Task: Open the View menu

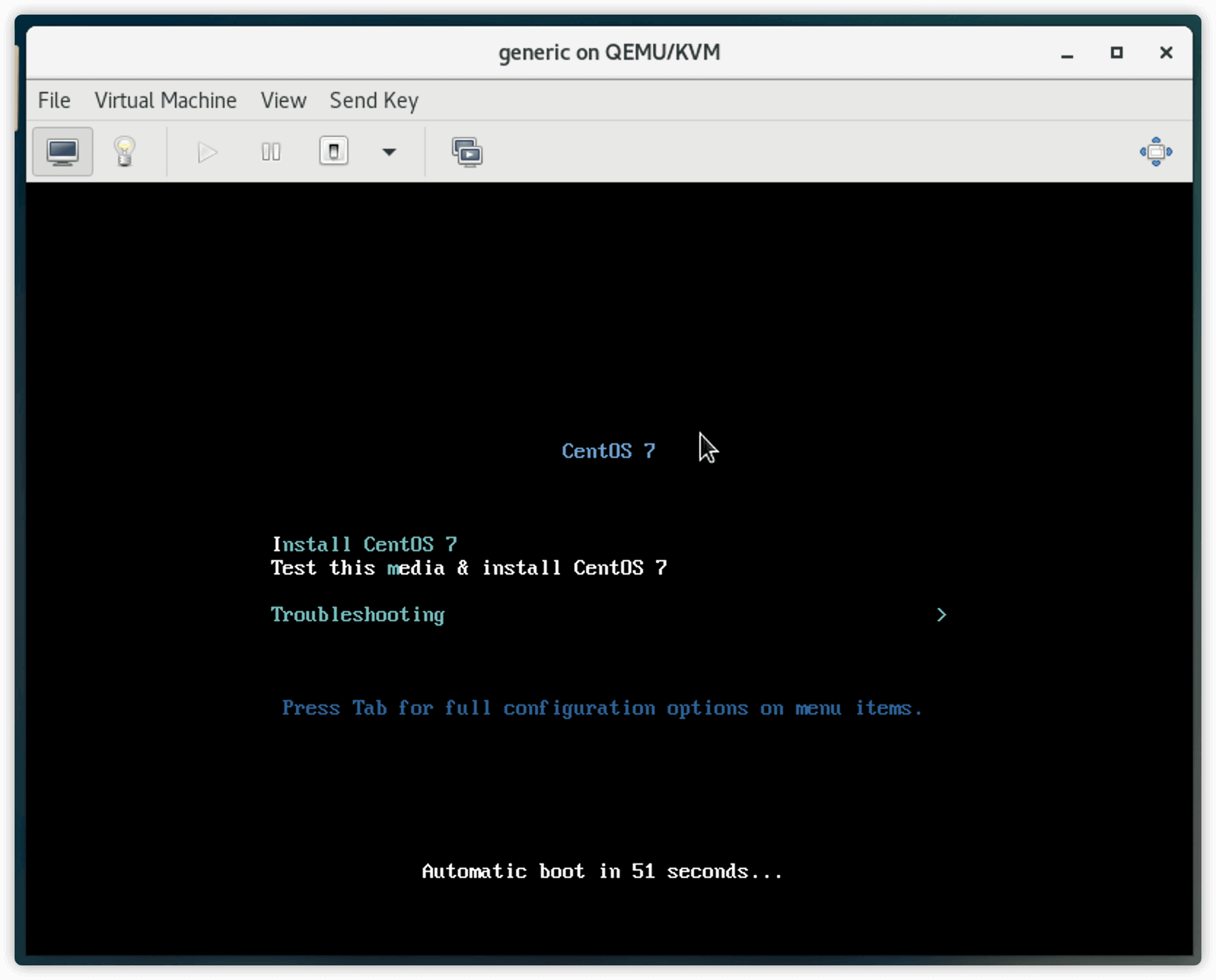Action: click(284, 101)
